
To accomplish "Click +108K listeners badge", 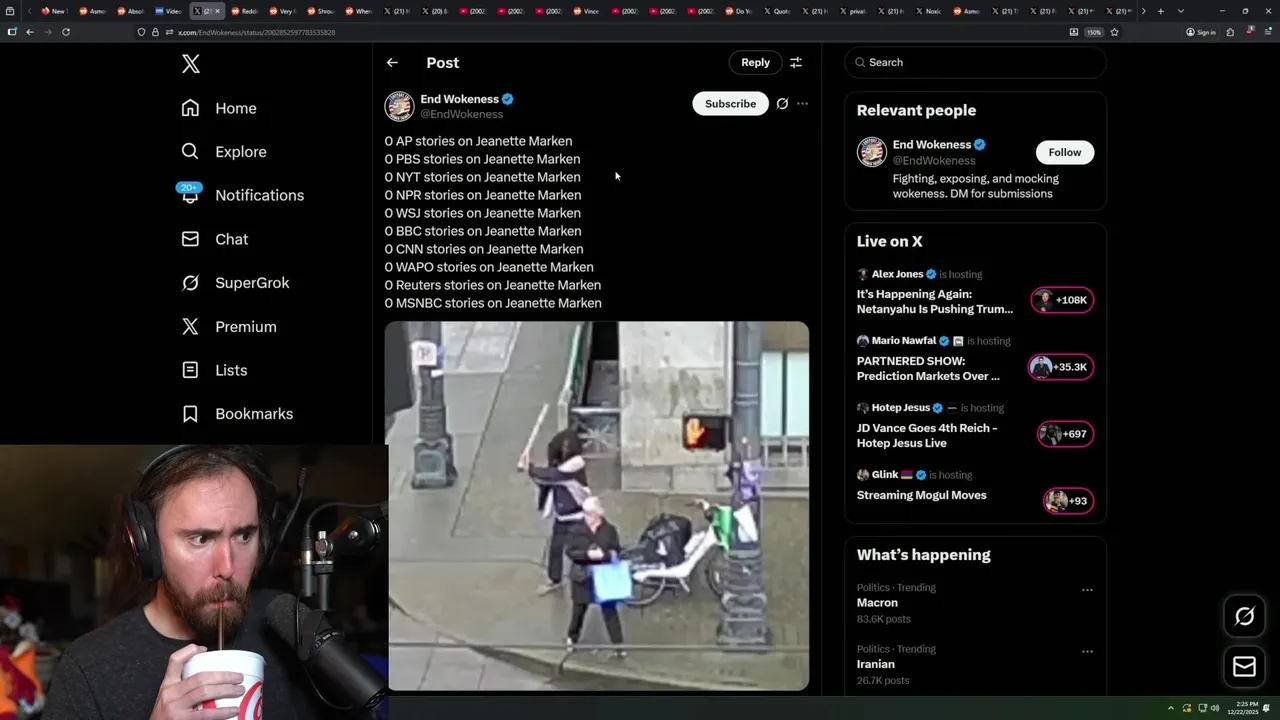I will tap(1062, 300).
